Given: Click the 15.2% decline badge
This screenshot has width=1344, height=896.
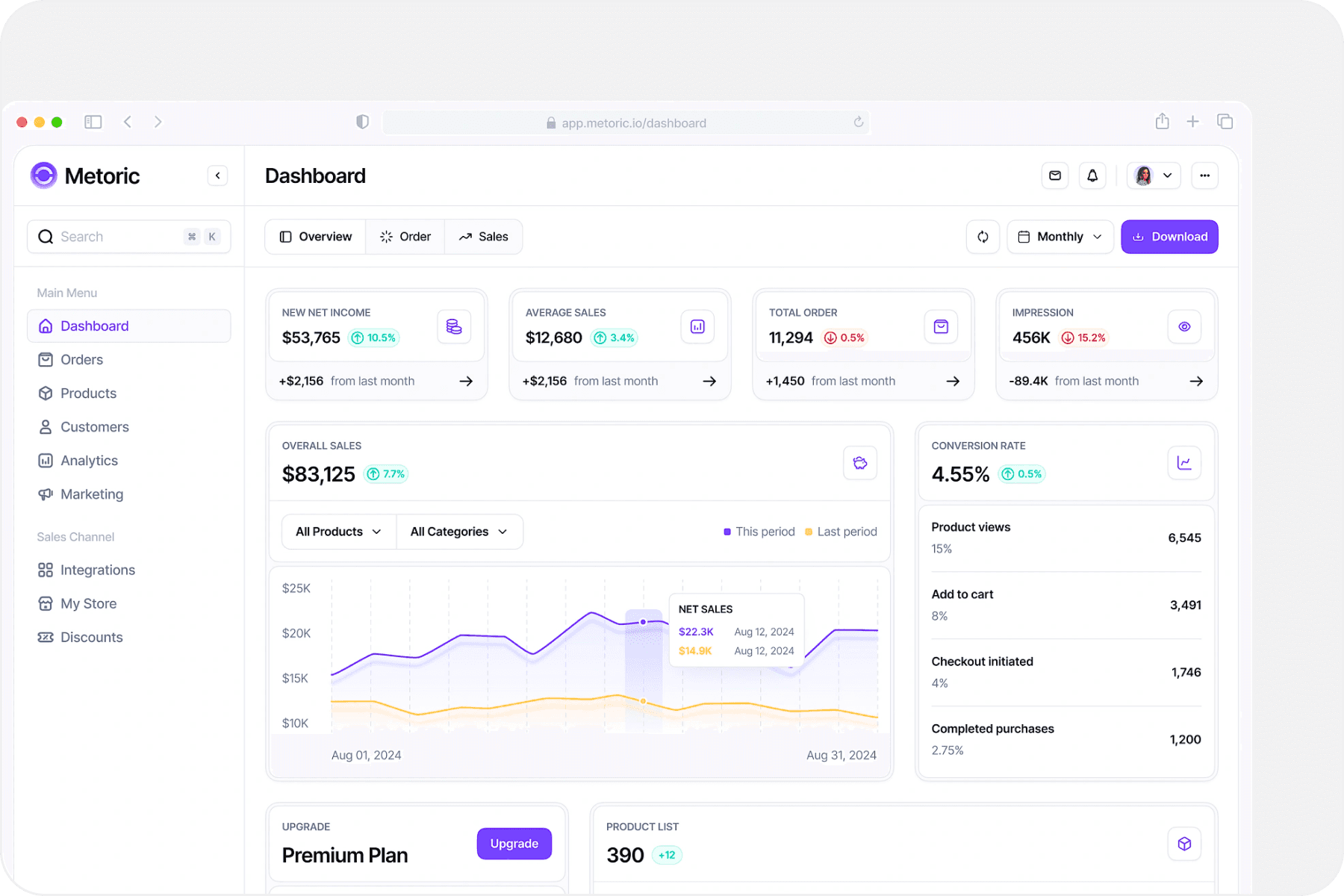Looking at the screenshot, I should pos(1084,338).
